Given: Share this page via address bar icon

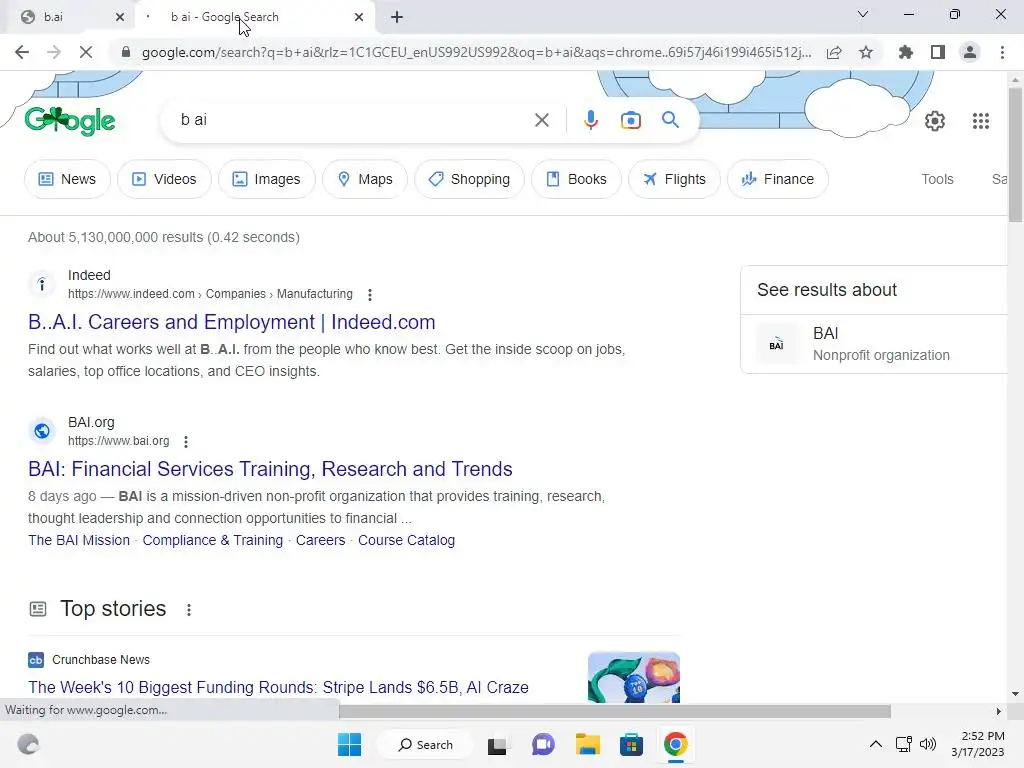Looking at the screenshot, I should pyautogui.click(x=834, y=52).
